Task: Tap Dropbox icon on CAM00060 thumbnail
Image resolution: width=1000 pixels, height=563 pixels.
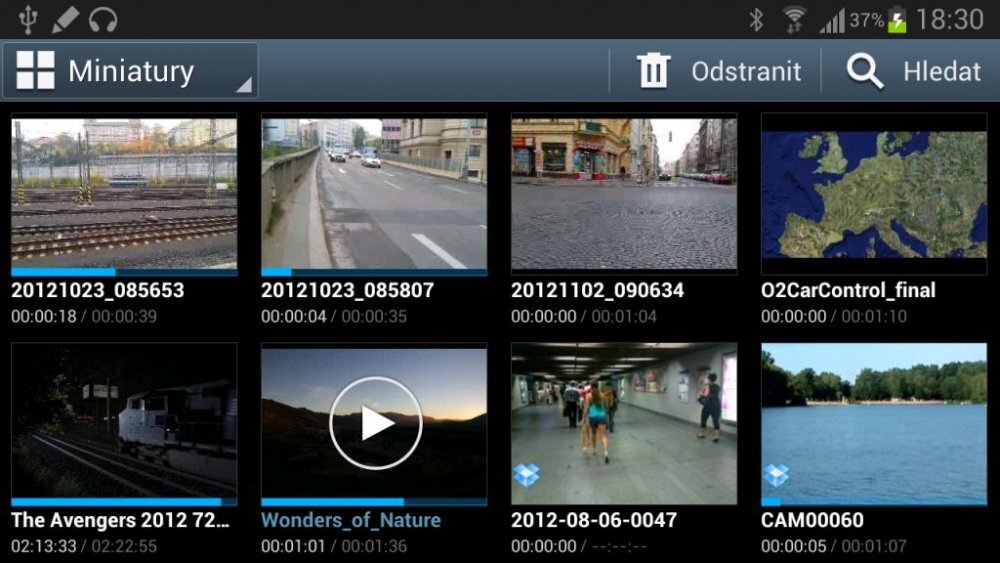Action: (776, 475)
